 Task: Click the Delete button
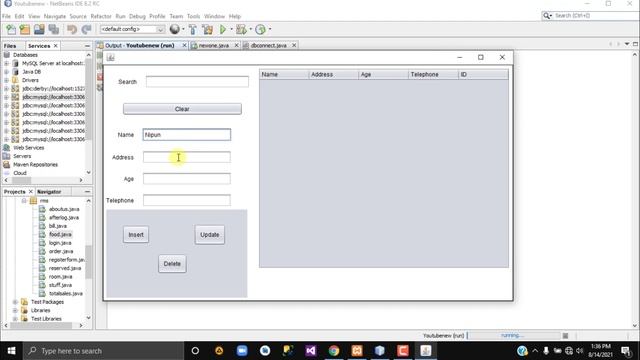pyautogui.click(x=172, y=264)
